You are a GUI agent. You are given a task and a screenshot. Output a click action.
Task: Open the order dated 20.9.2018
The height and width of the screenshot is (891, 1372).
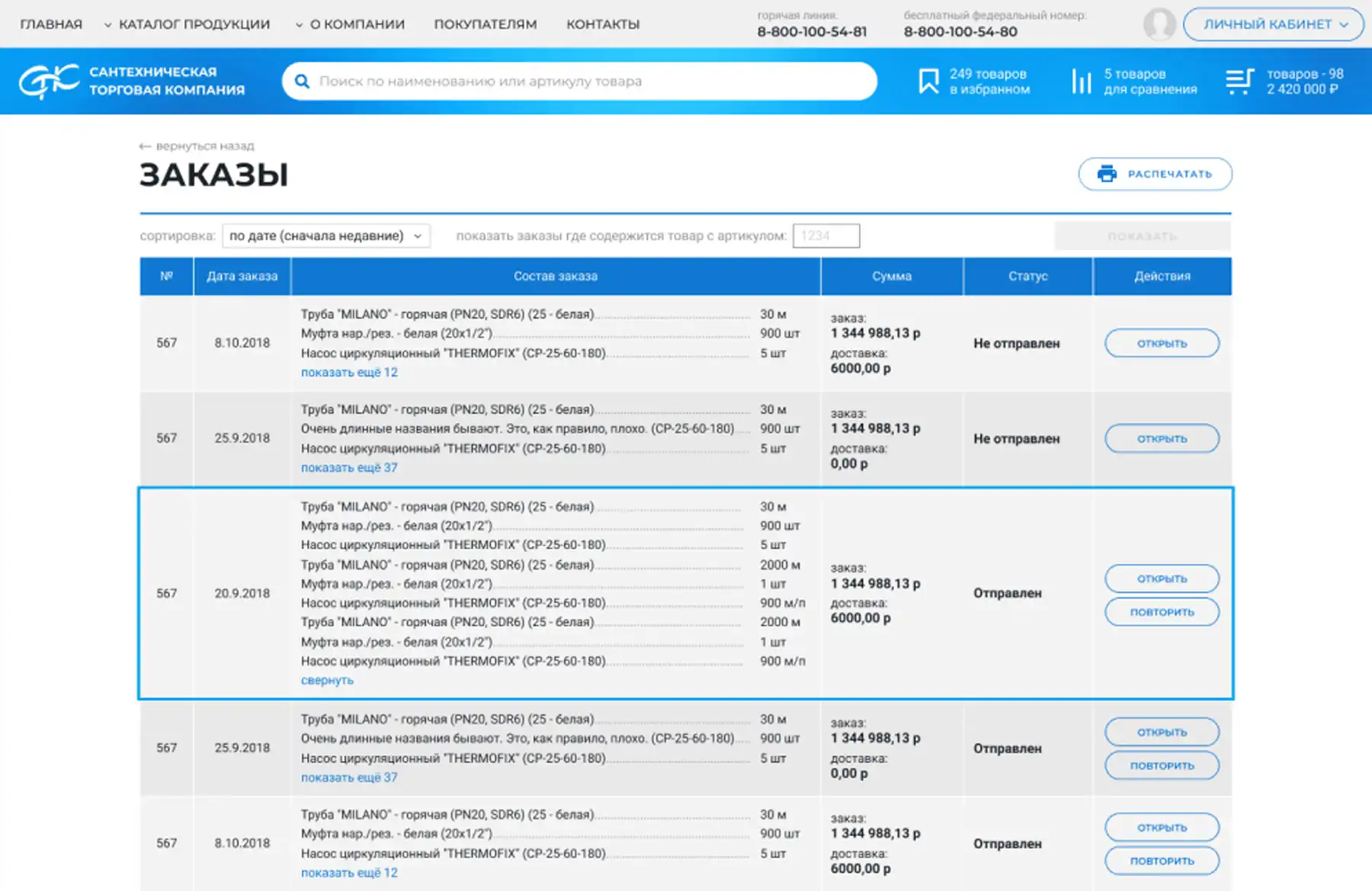click(x=1162, y=579)
